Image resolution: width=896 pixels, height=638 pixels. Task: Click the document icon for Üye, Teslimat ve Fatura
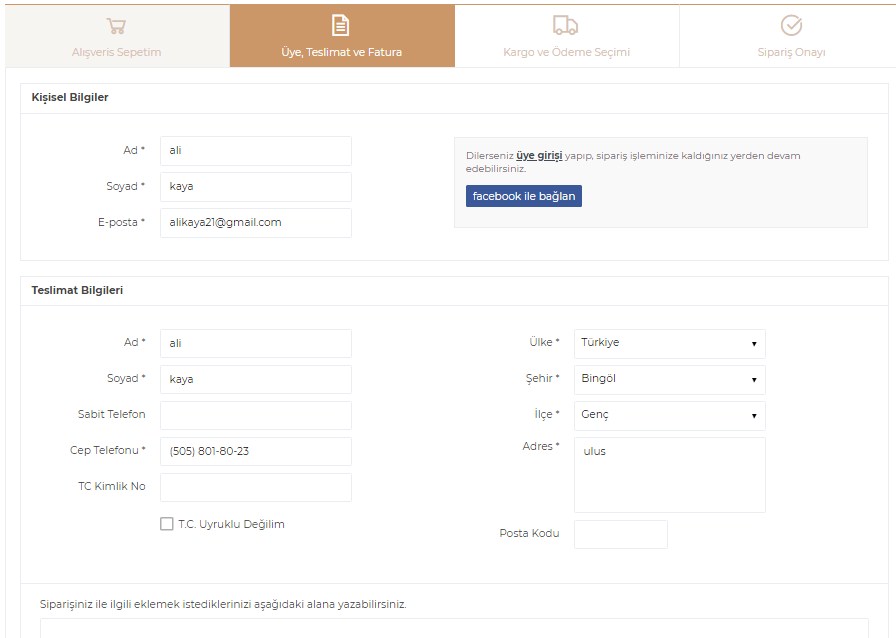[x=341, y=25]
